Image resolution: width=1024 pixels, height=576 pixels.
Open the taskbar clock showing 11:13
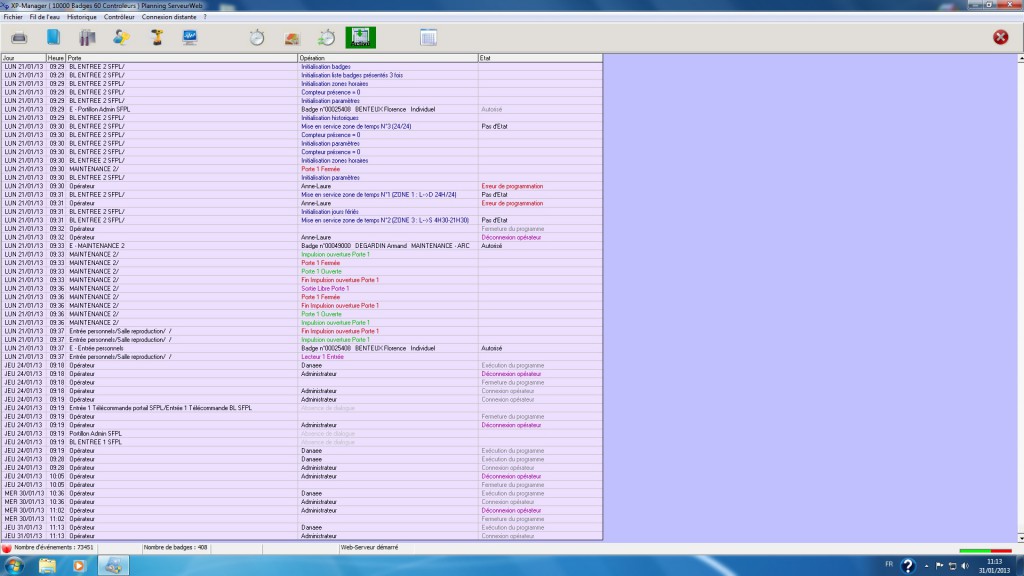tap(994, 566)
